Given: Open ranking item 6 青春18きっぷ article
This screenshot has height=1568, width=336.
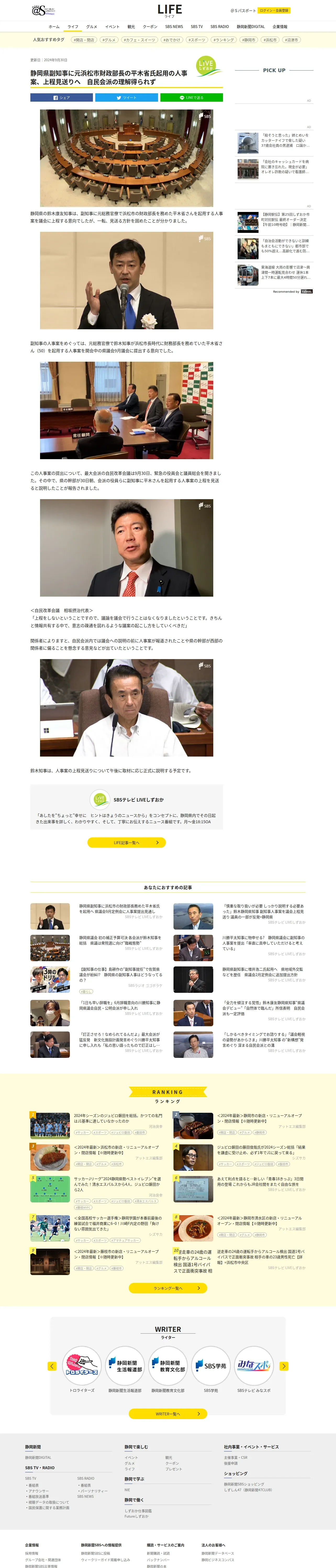Looking at the screenshot, I should tap(261, 1181).
